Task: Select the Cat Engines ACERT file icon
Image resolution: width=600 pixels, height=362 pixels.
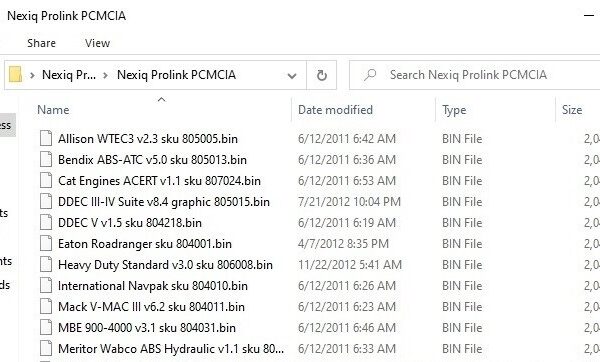Action: [x=46, y=181]
